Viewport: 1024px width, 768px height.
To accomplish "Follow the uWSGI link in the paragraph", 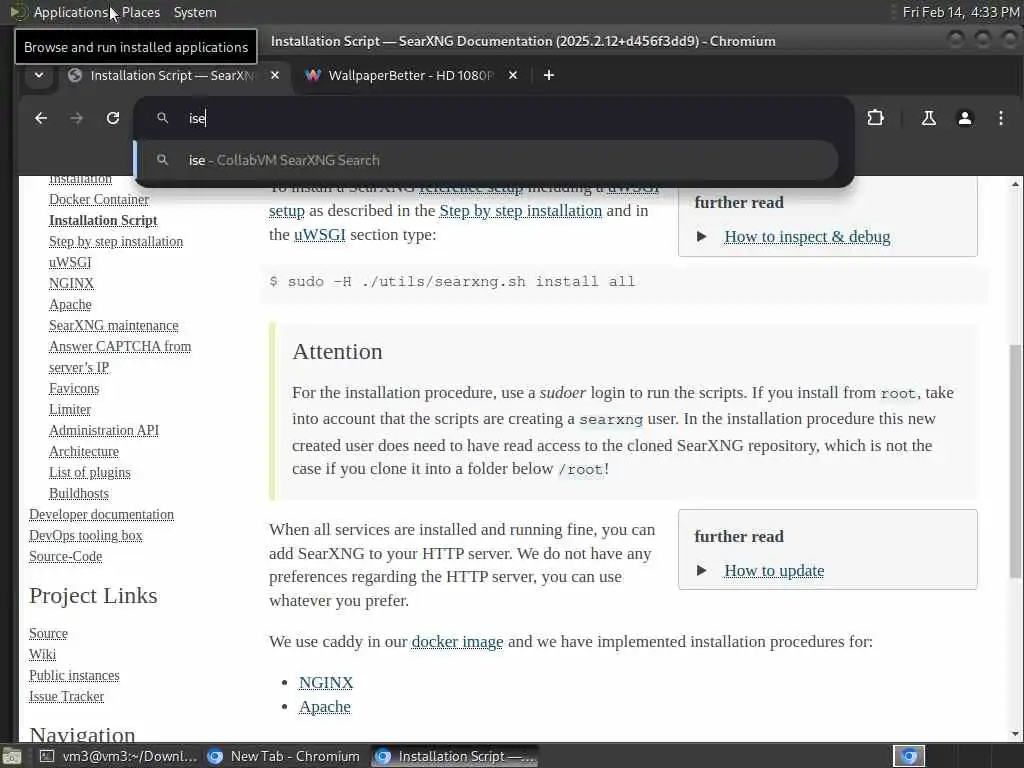I will tap(319, 234).
